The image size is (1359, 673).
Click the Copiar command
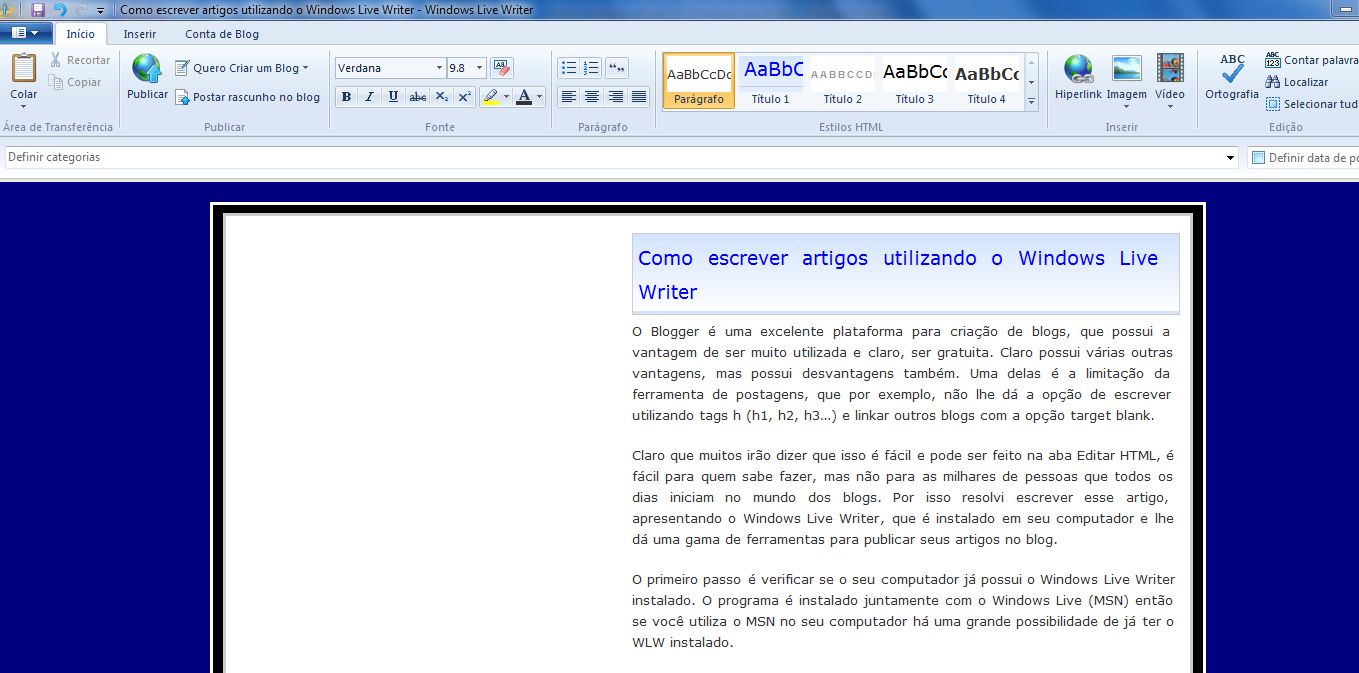pyautogui.click(x=76, y=82)
